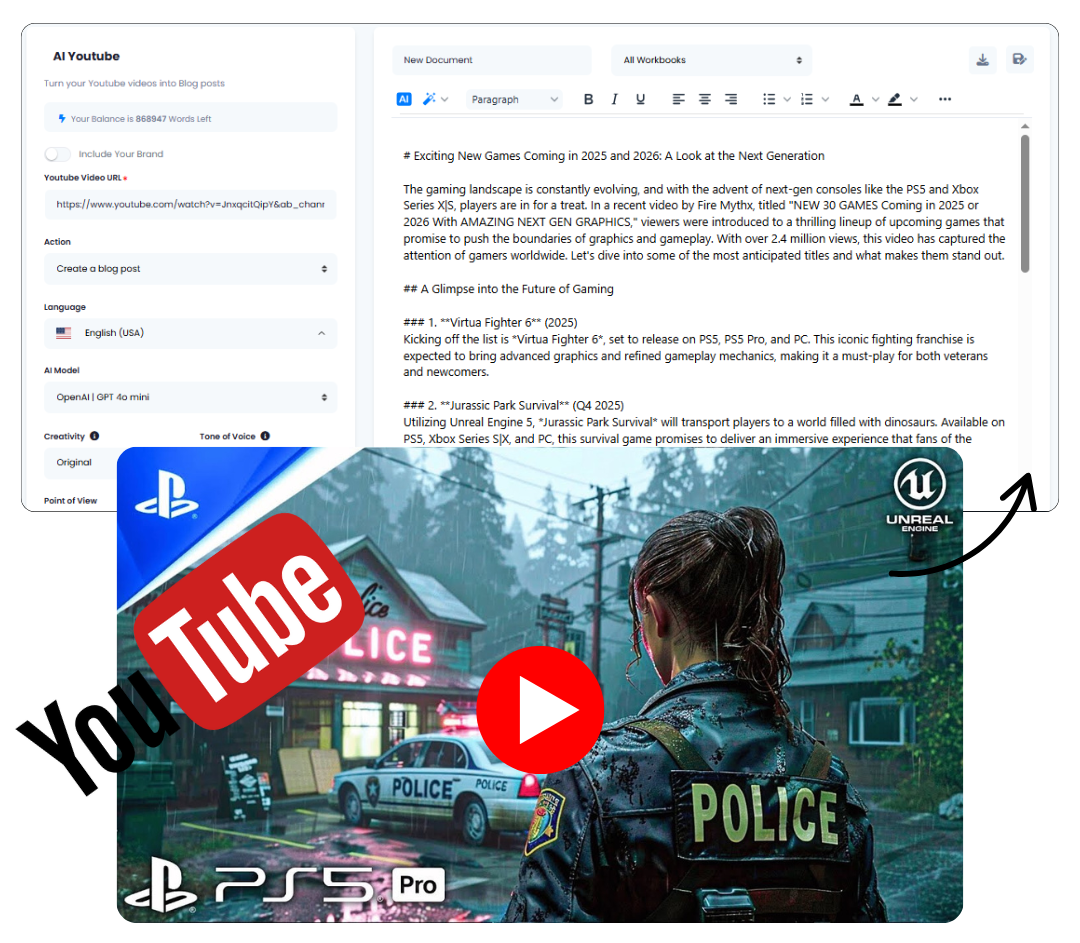The image size is (1080, 943).
Task: Download the document
Action: coord(983,60)
